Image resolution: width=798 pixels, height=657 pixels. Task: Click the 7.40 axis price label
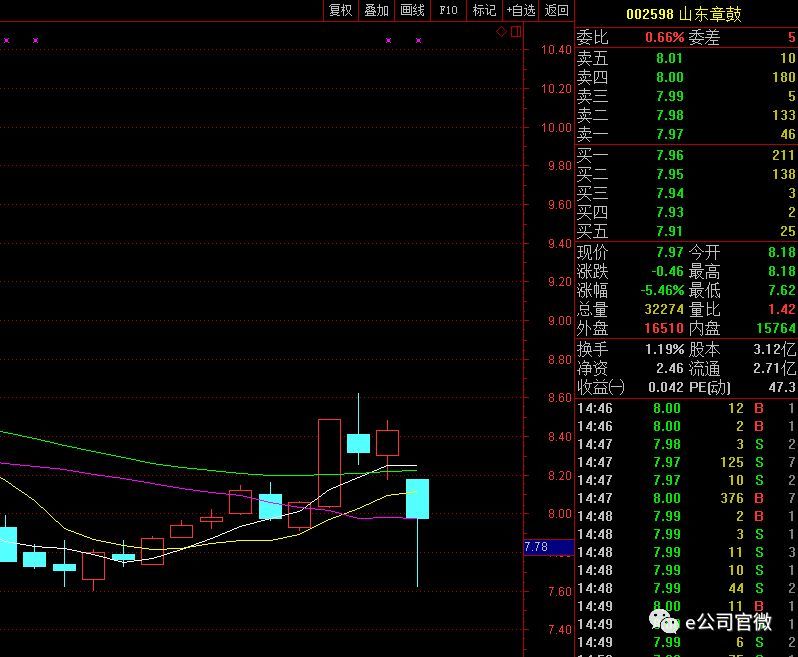tap(559, 630)
